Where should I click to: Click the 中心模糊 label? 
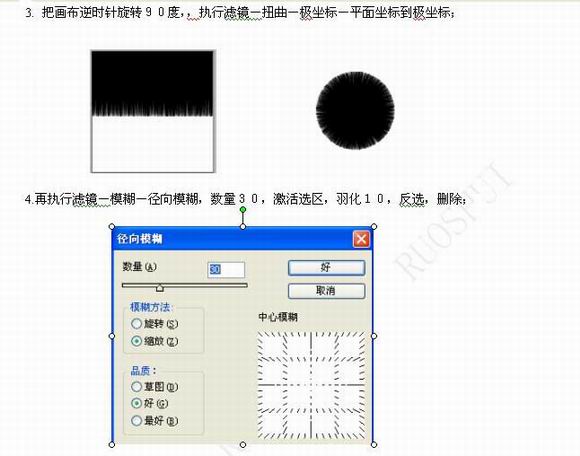click(x=278, y=317)
